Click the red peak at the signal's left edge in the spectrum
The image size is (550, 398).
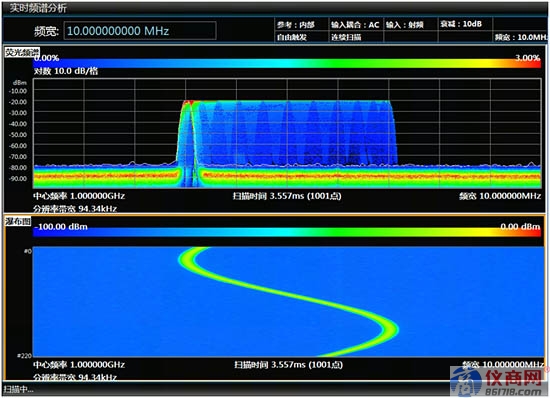click(188, 103)
